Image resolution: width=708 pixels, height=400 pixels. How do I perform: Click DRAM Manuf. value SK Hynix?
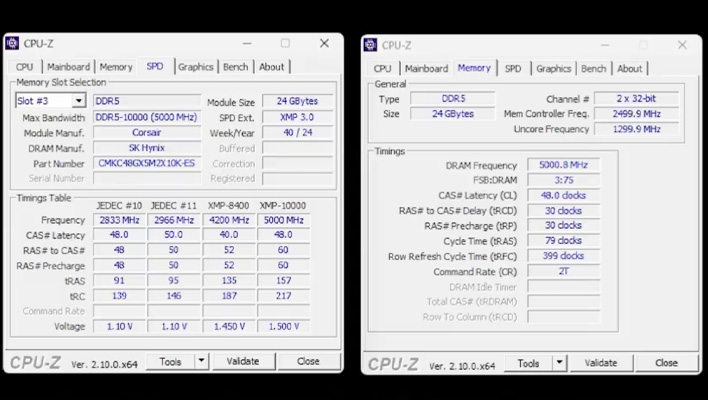pyautogui.click(x=147, y=148)
